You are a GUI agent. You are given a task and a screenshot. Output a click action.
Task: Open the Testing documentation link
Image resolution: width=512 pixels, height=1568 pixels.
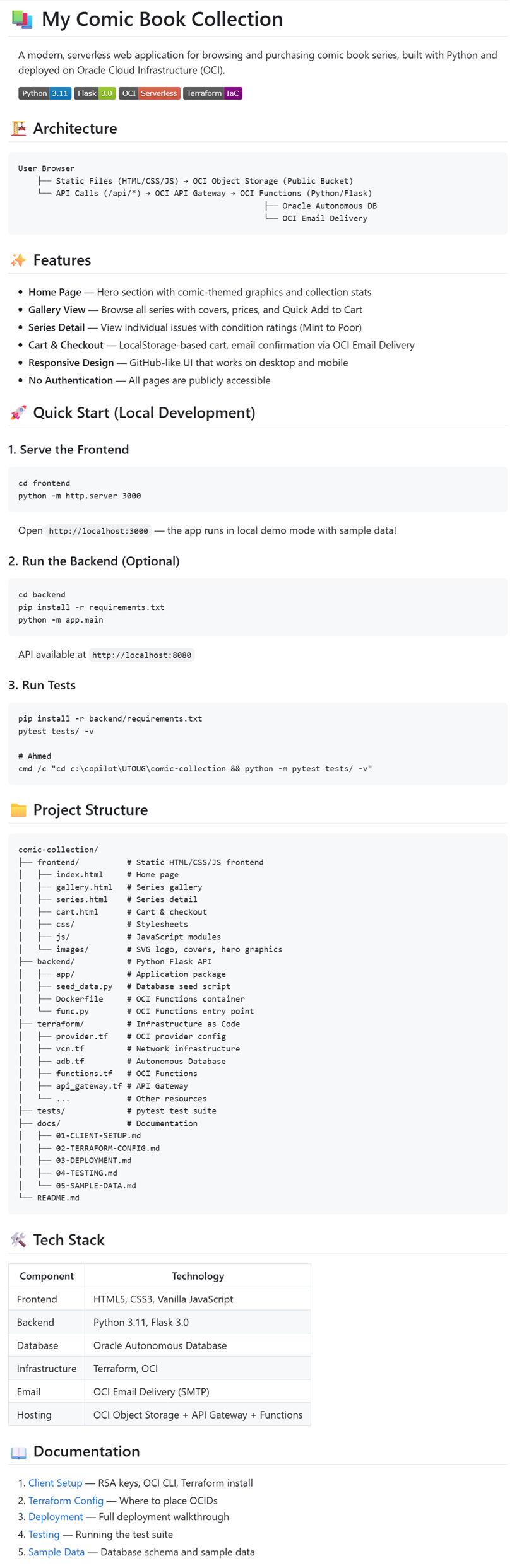tap(44, 1535)
